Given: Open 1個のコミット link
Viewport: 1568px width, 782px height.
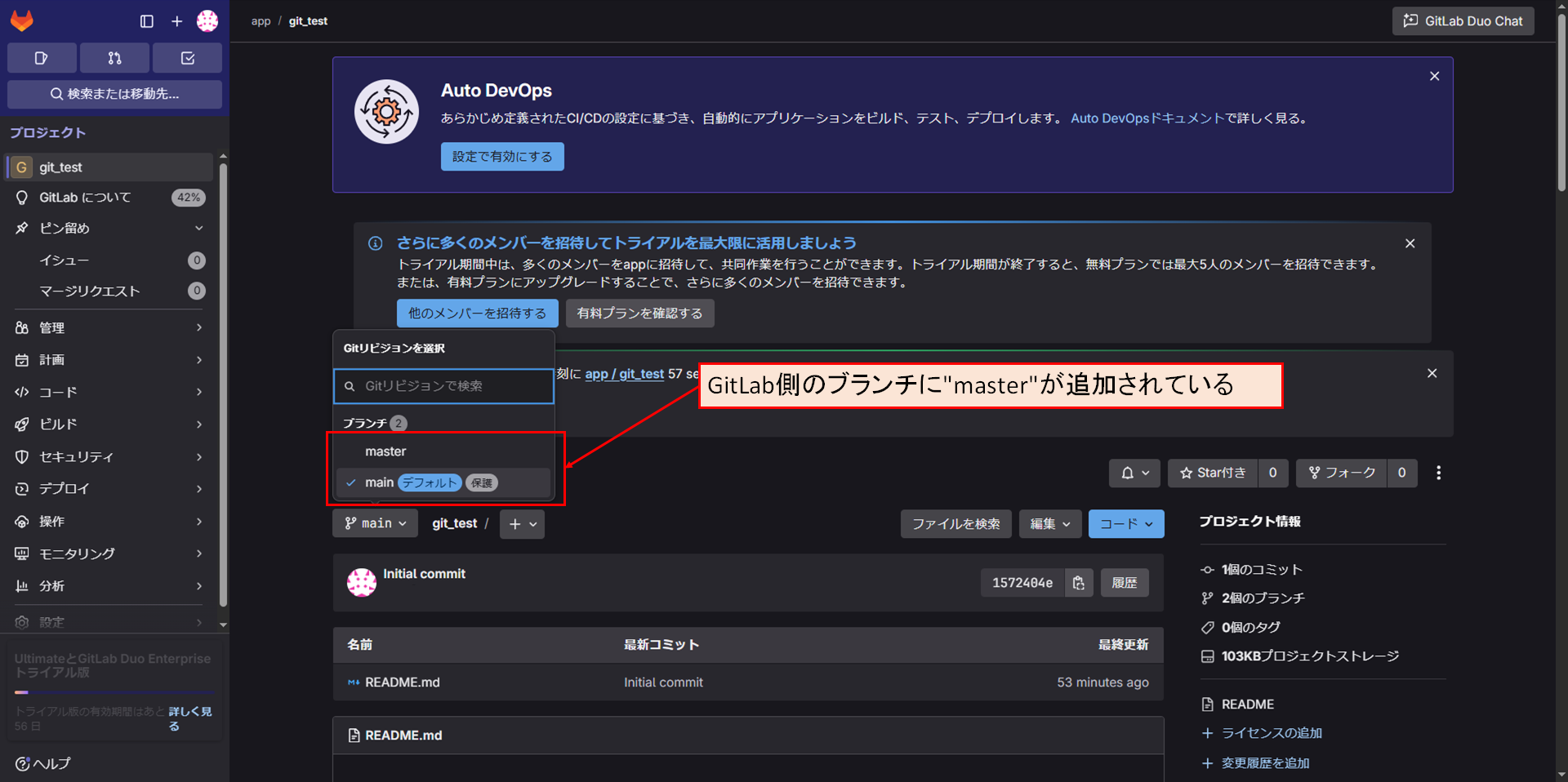Looking at the screenshot, I should (x=1262, y=570).
